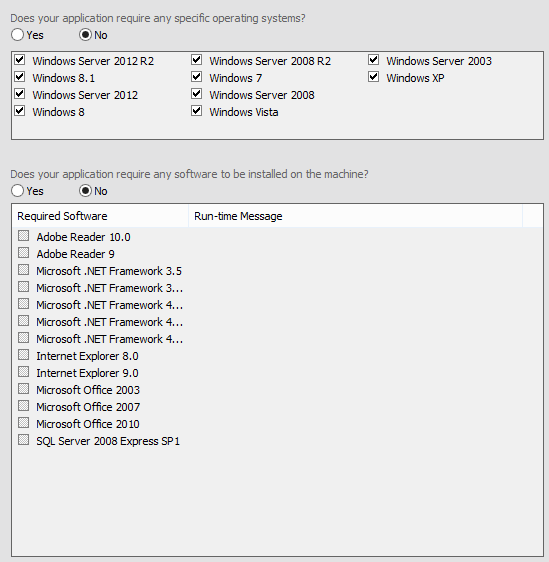Uncheck Windows Server 2003 checkbox
Screen dimensions: 549x562
[x=373, y=60]
